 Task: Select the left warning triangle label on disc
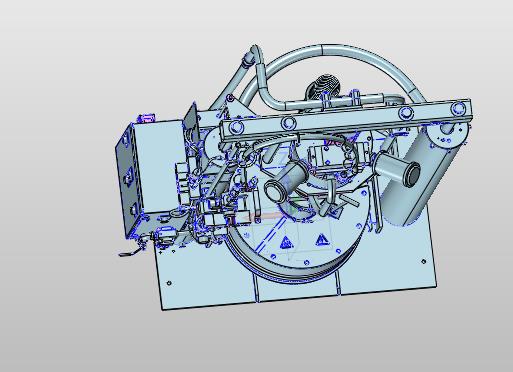[x=286, y=242]
